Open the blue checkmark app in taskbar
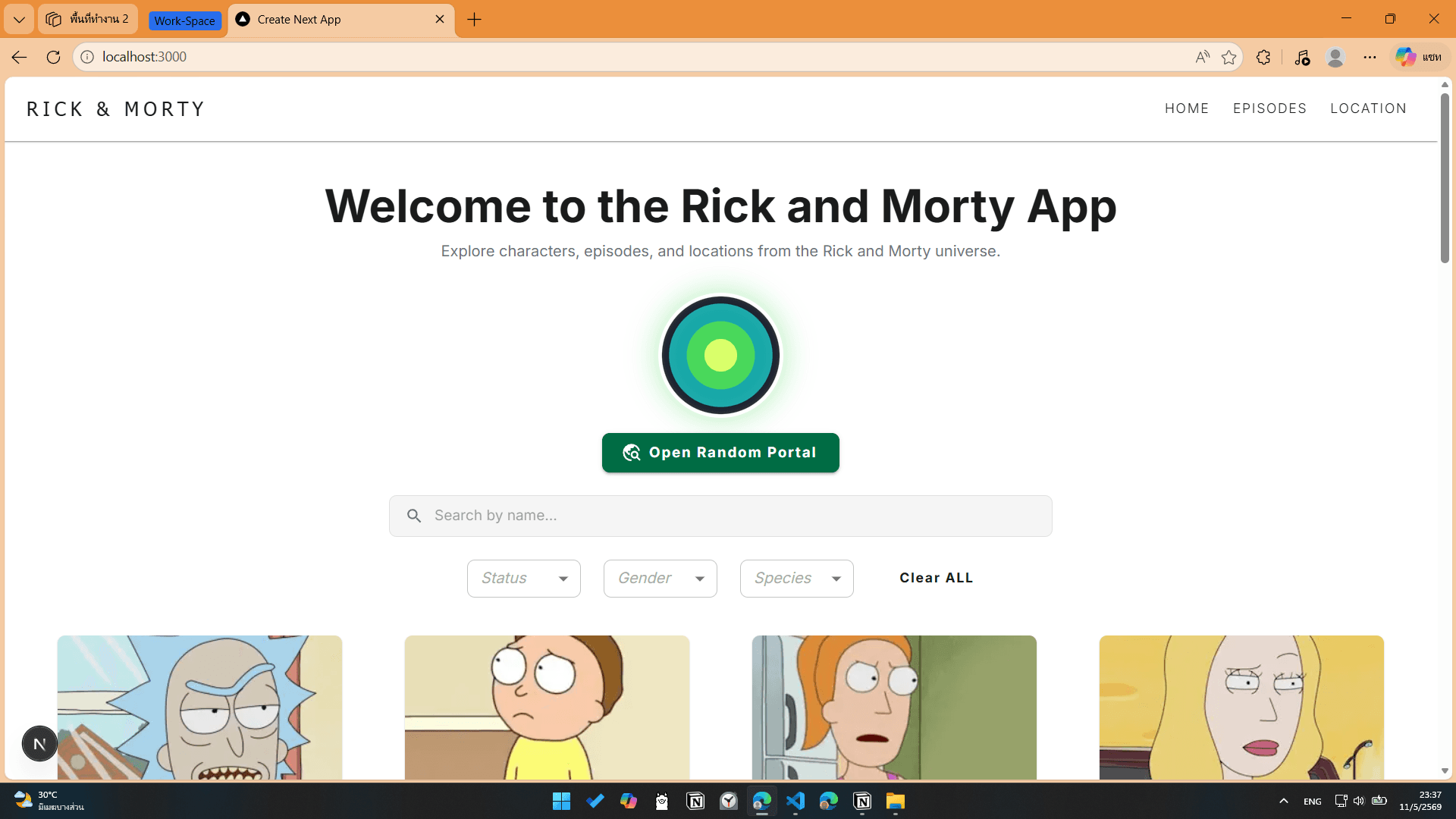Screen dimensions: 1456x819 point(595,801)
